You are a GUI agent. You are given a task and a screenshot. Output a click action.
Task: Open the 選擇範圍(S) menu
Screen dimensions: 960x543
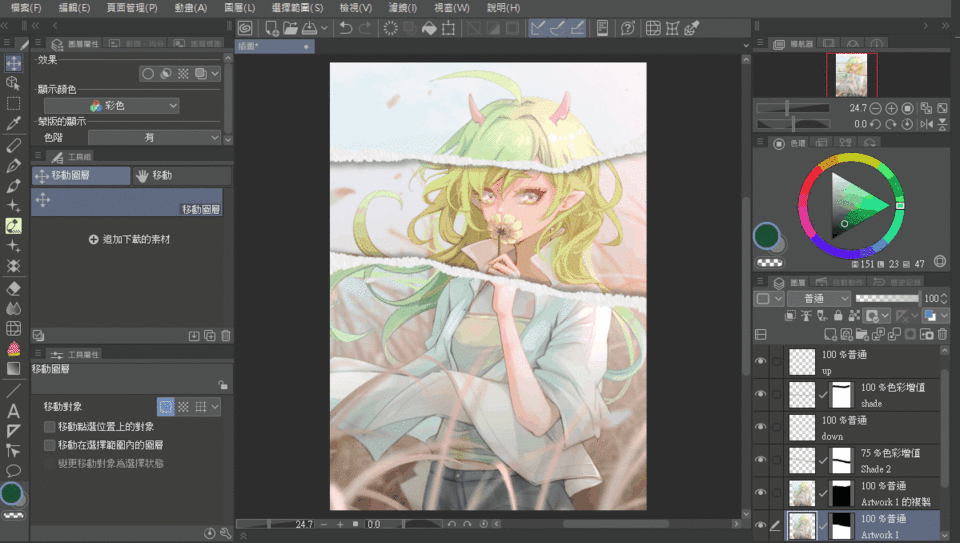coord(298,8)
